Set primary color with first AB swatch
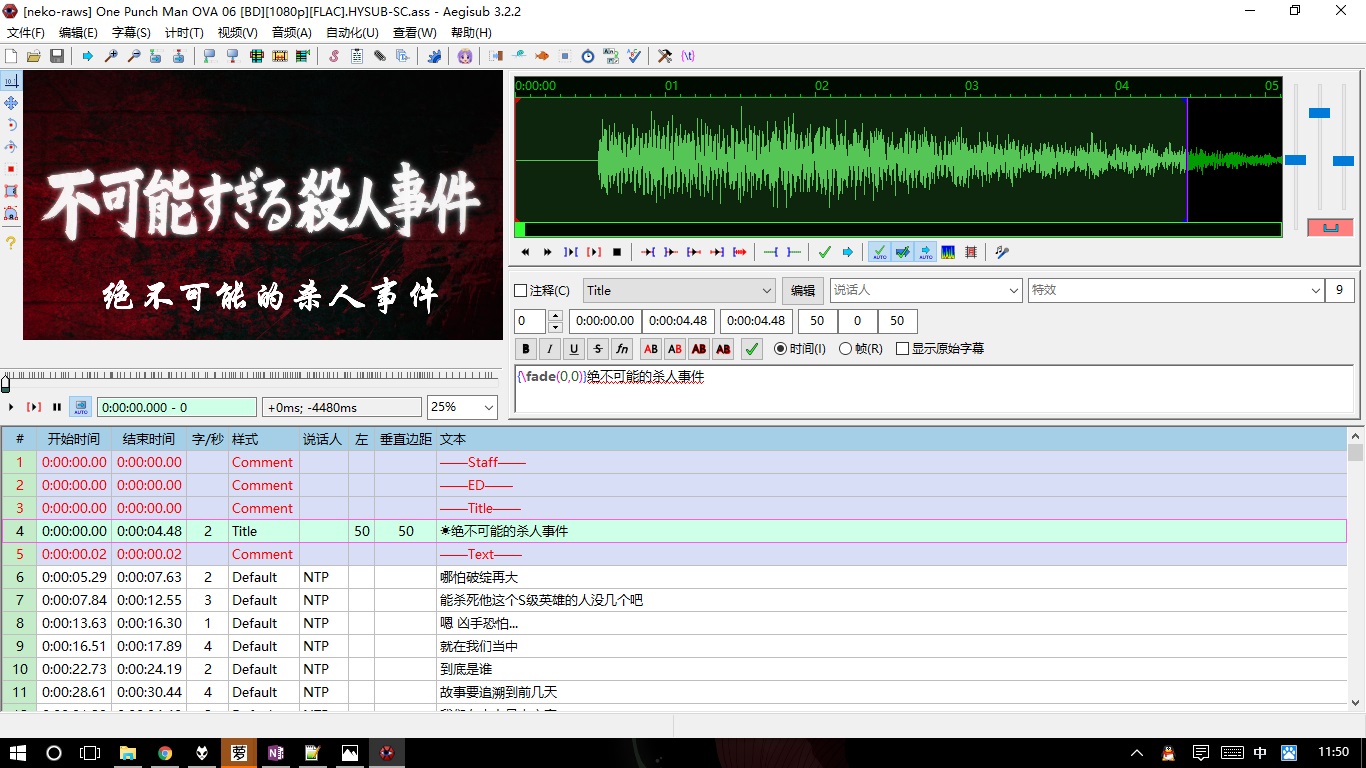Viewport: 1366px width, 768px height. [x=651, y=349]
